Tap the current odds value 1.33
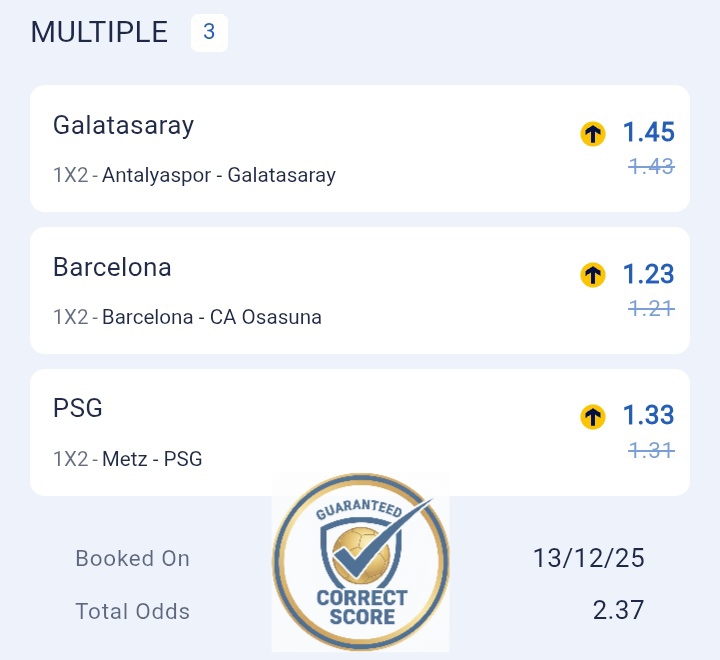The height and width of the screenshot is (660, 720). pos(648,415)
